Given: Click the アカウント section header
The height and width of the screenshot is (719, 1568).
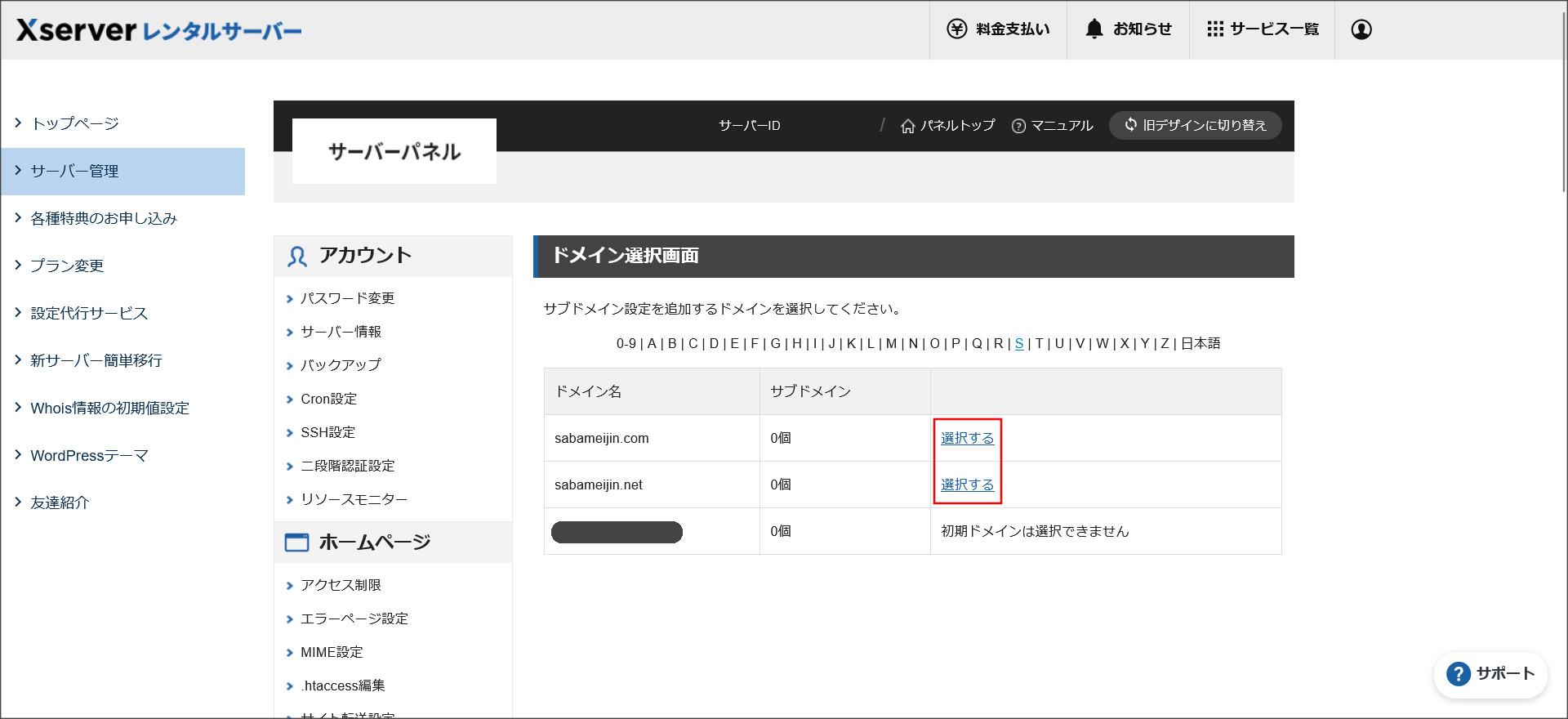Looking at the screenshot, I should (x=393, y=257).
